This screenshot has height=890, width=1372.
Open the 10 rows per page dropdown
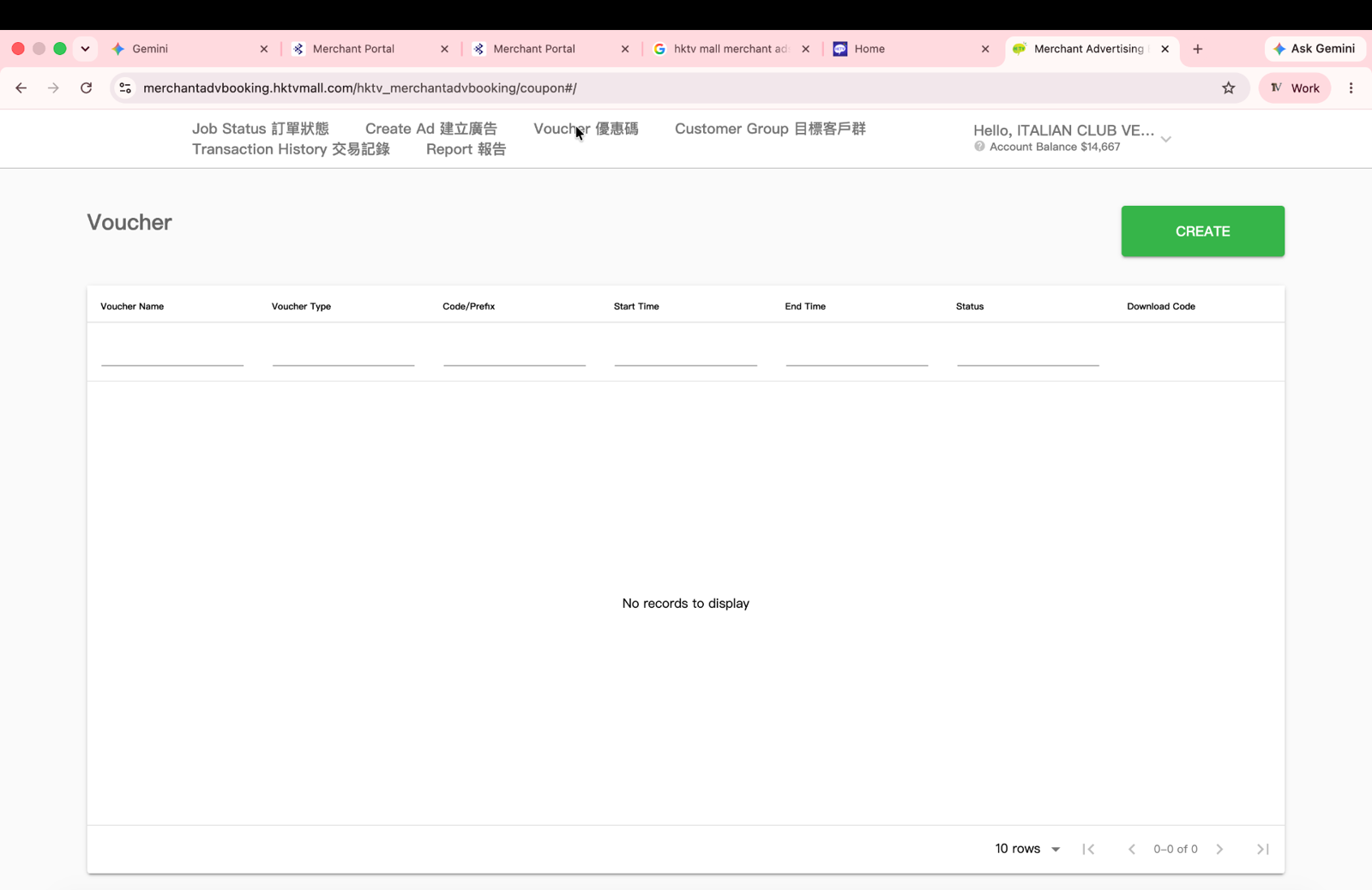pos(1027,849)
